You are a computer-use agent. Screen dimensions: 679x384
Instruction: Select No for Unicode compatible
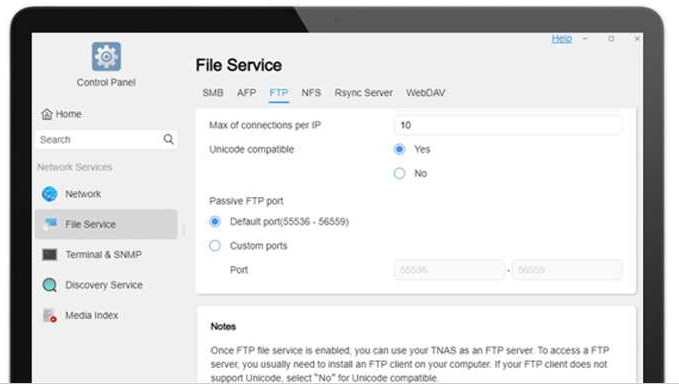pos(399,174)
